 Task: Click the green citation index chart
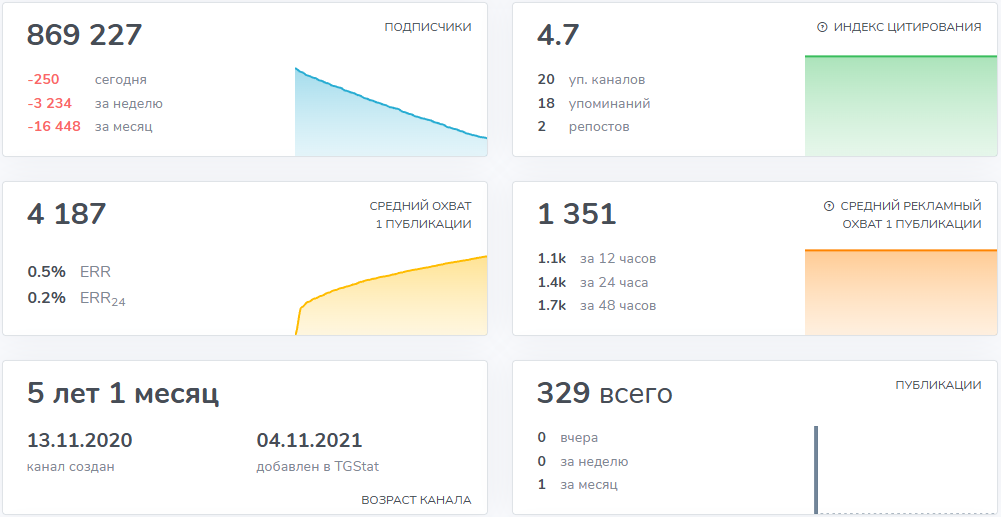pyautogui.click(x=894, y=106)
